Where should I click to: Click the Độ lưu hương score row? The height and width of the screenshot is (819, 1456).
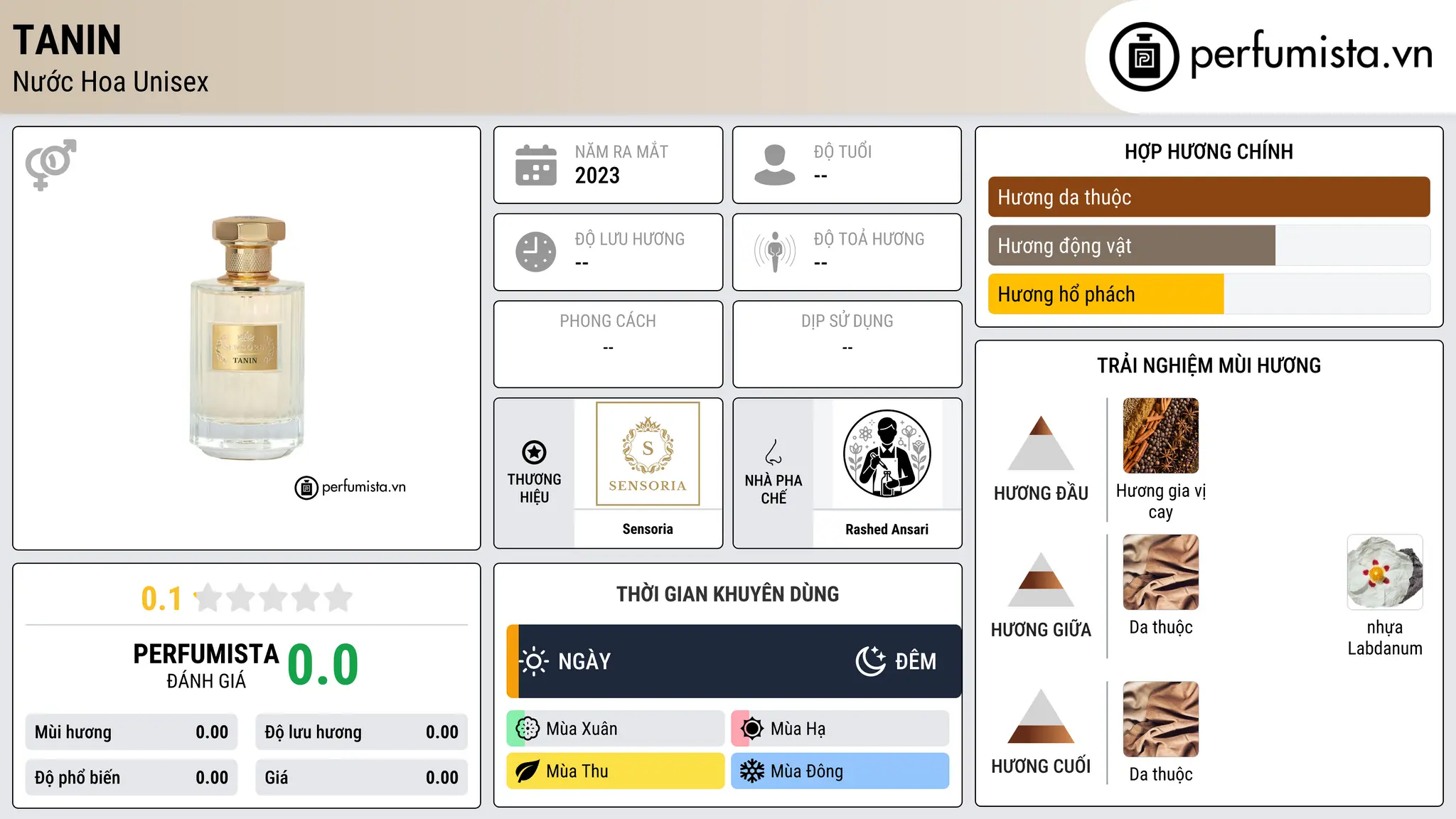tap(361, 732)
